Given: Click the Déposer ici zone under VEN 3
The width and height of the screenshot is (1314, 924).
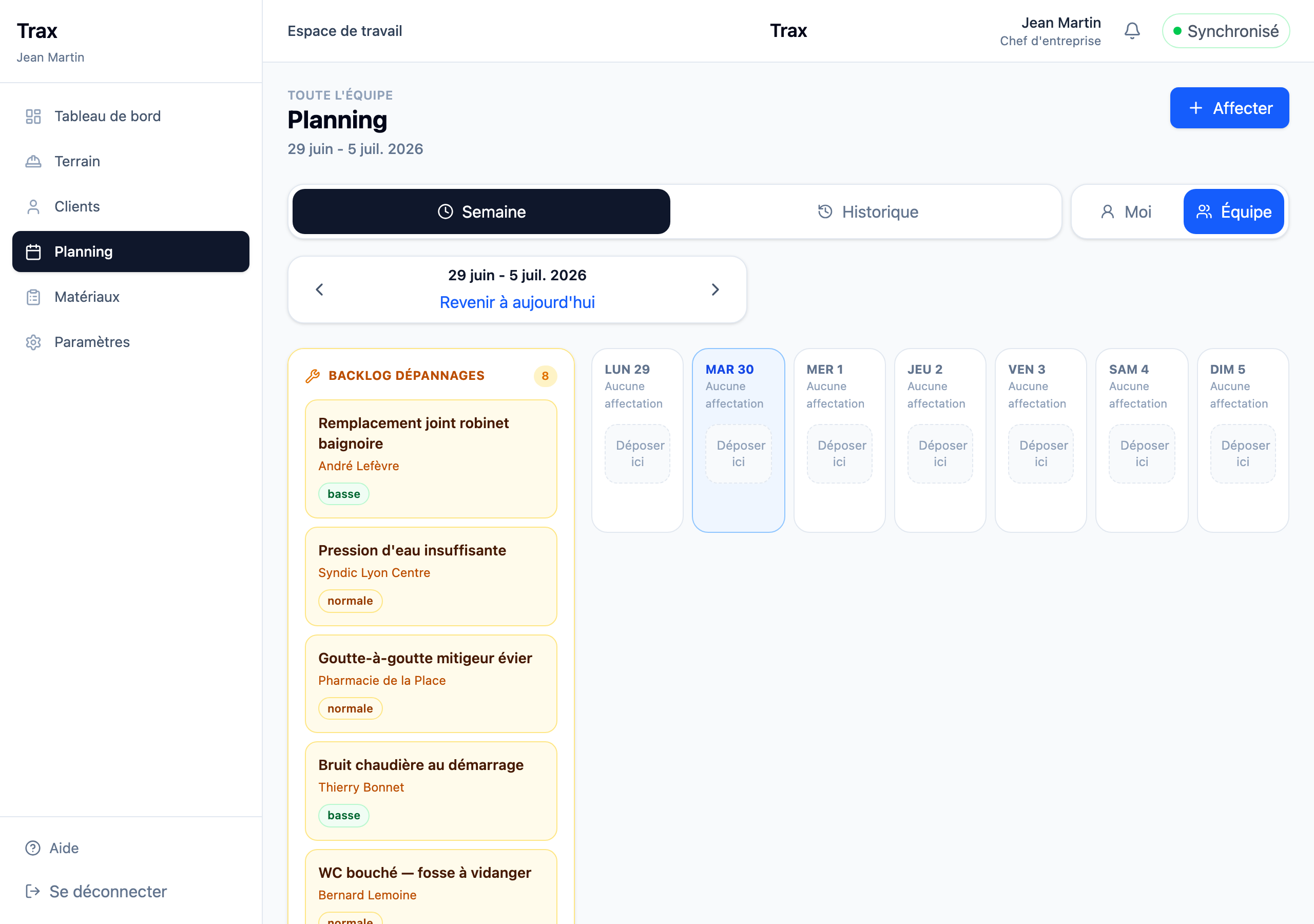Looking at the screenshot, I should point(1040,453).
